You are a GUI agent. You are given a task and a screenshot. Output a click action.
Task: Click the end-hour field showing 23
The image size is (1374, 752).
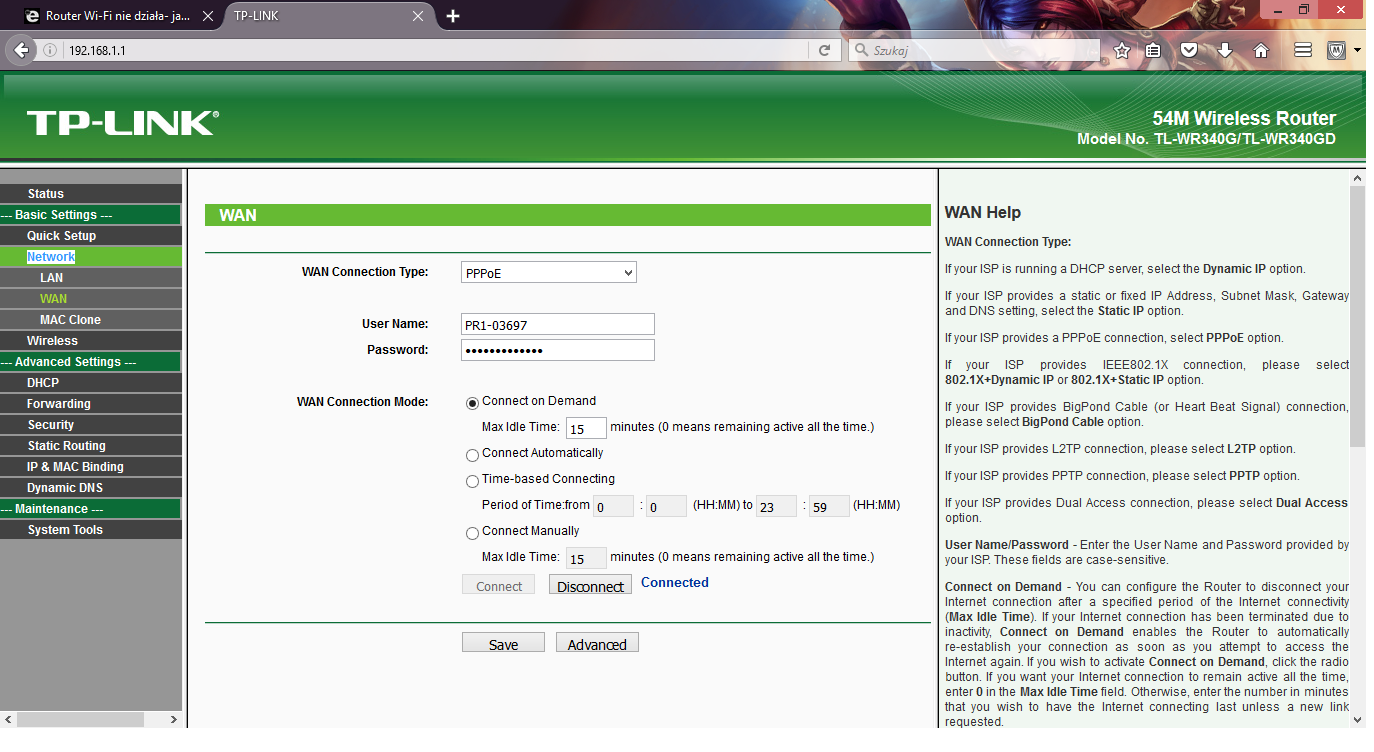click(776, 506)
